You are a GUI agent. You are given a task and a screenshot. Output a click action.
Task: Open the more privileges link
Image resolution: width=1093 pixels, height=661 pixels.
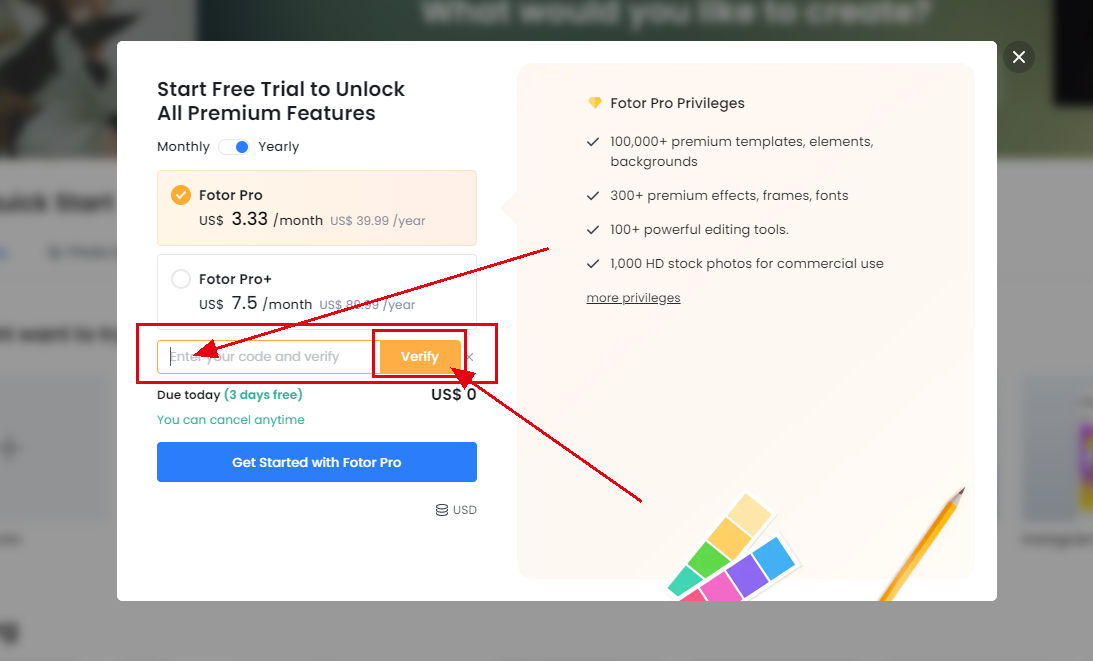[633, 298]
